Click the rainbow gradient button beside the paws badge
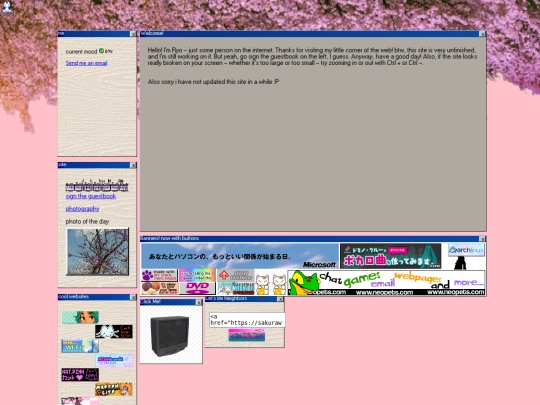Screen dimensions: 540x405 (x=197, y=276)
